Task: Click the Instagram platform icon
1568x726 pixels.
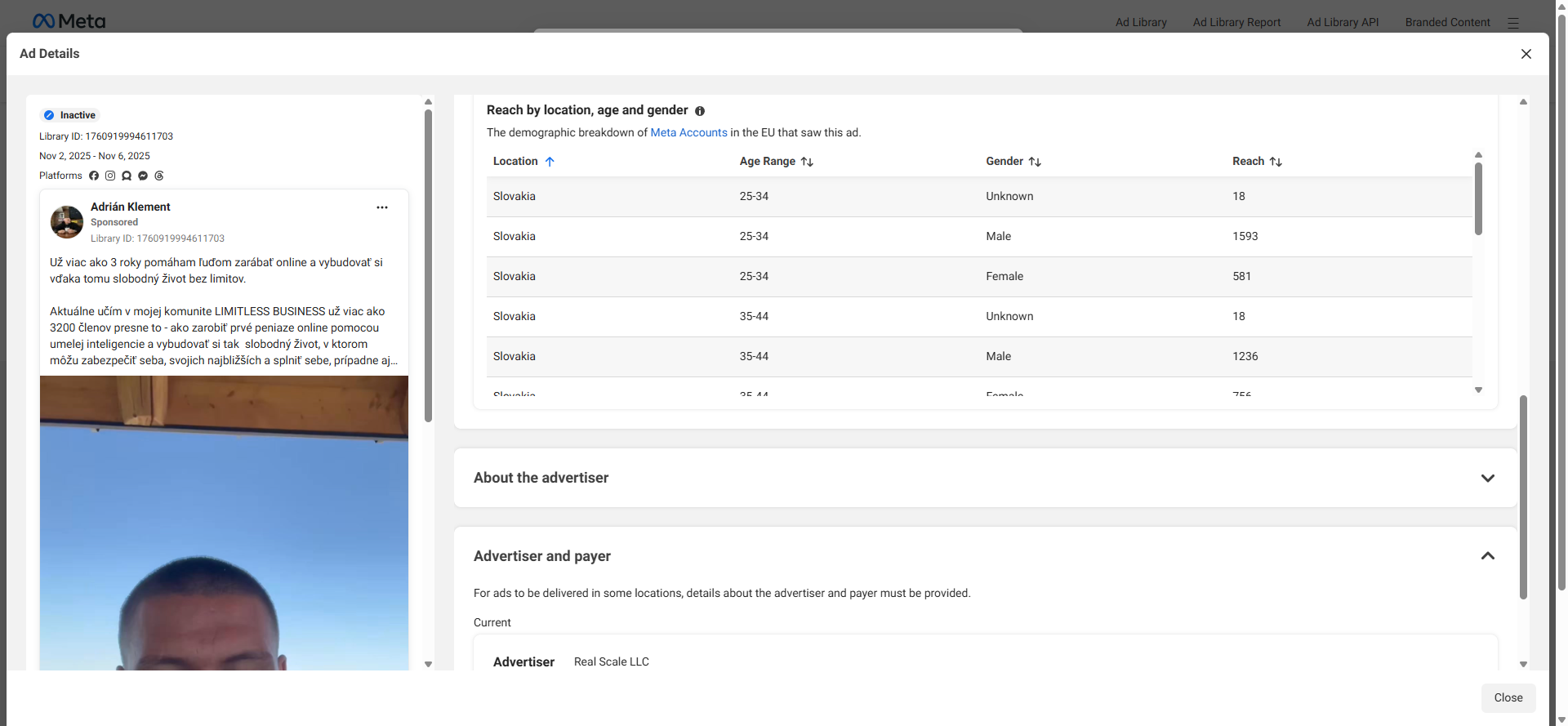Action: tap(110, 176)
